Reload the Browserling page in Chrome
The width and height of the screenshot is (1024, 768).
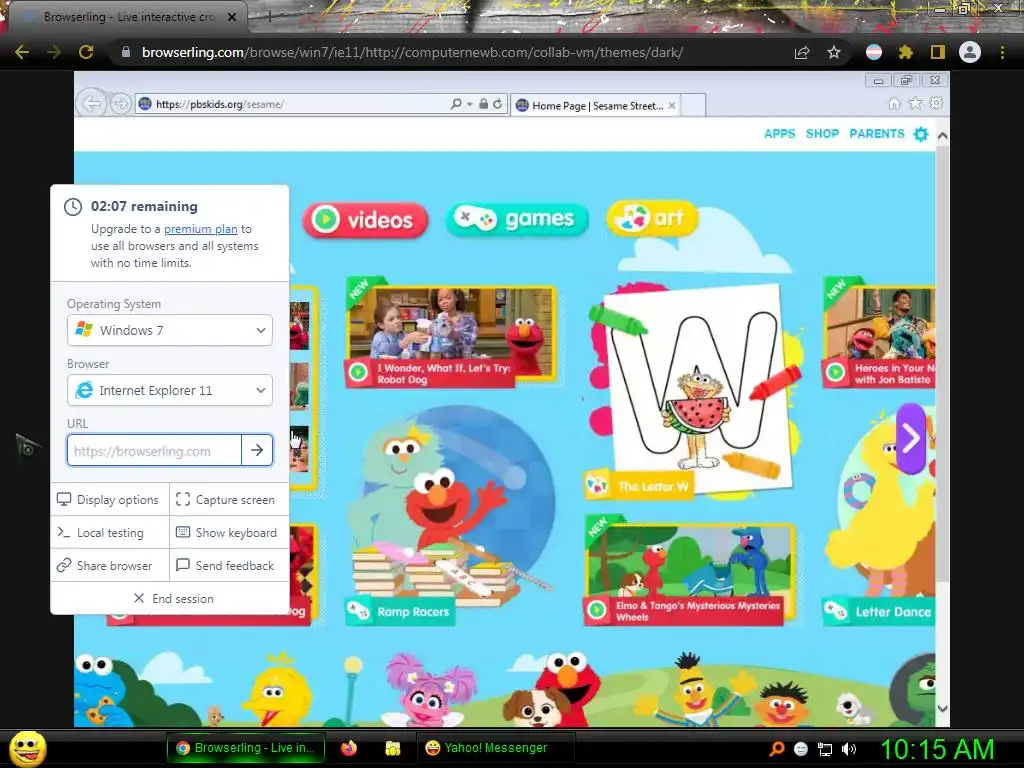tap(86, 52)
